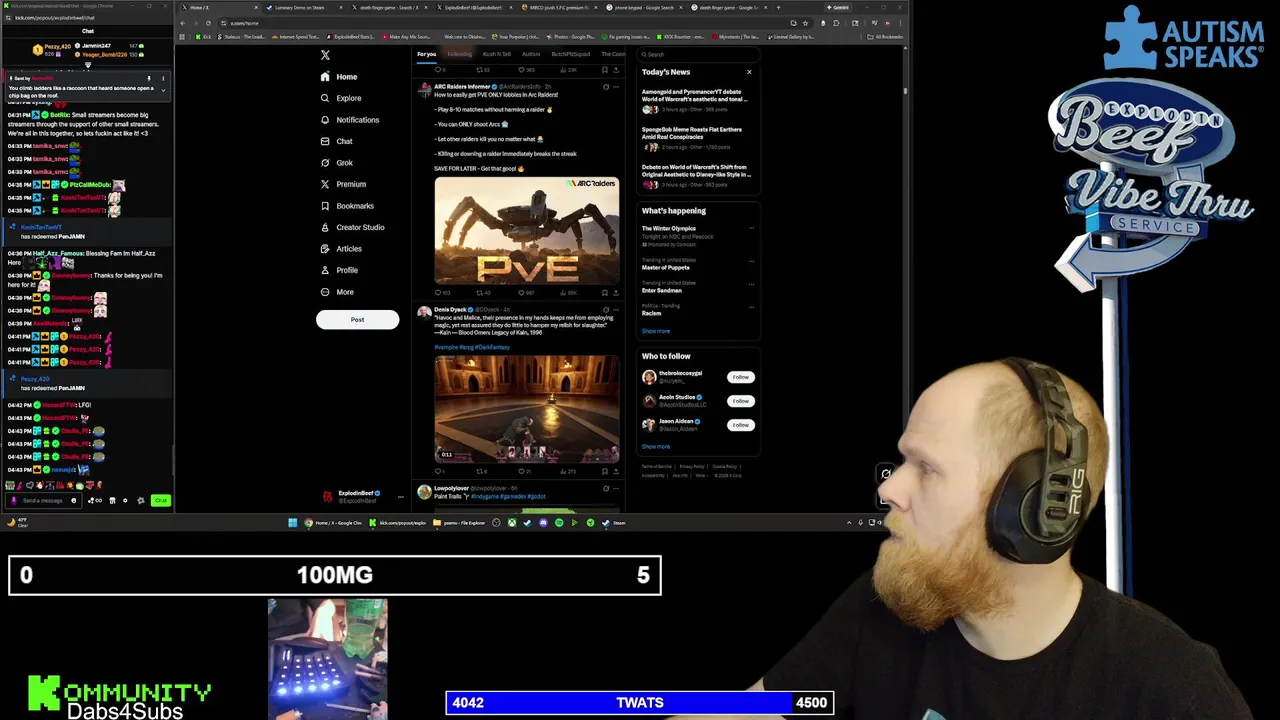The height and width of the screenshot is (720, 1280).
Task: Click the green Chat send button
Action: click(160, 500)
